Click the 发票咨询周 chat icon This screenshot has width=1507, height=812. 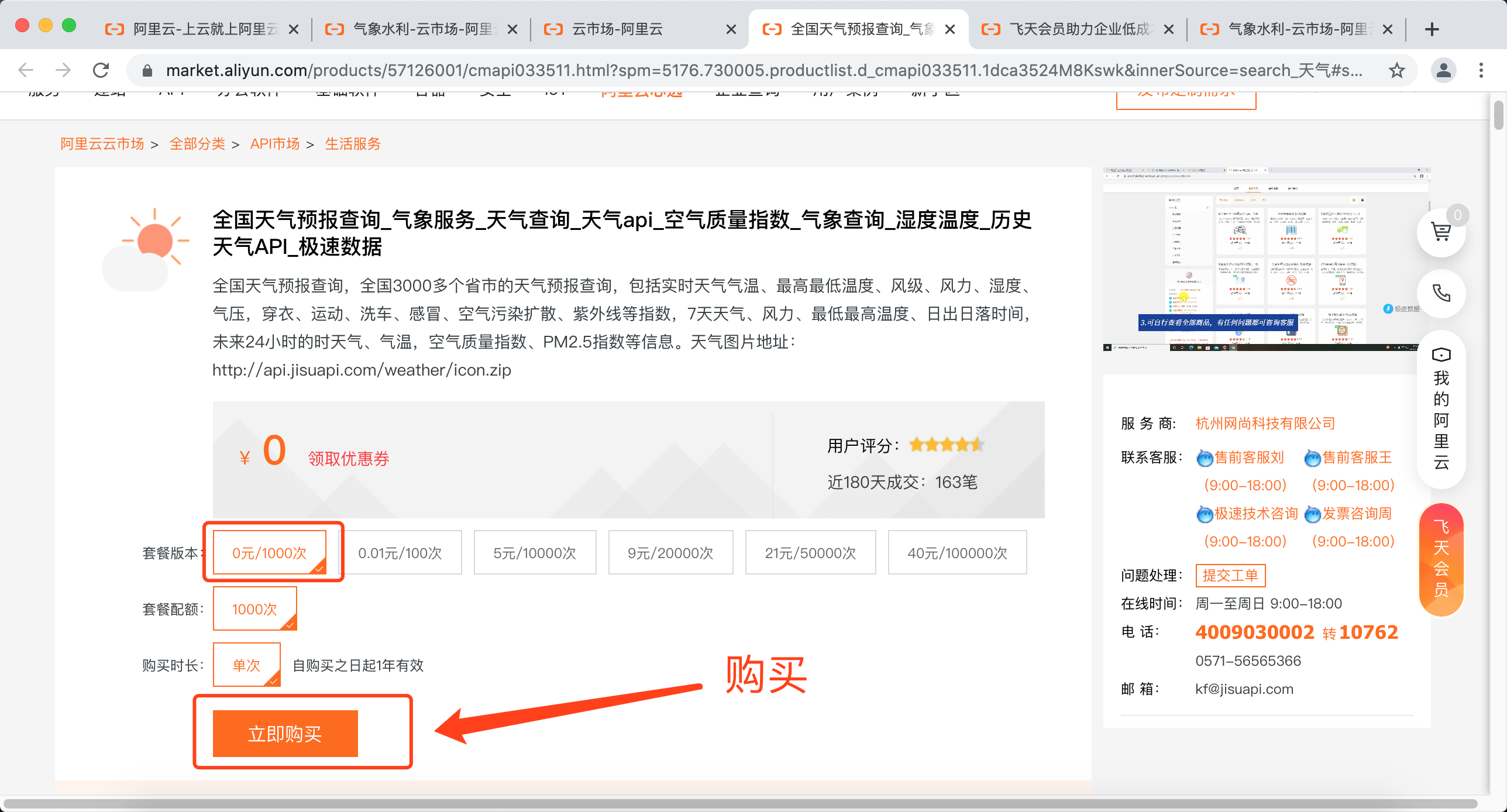pyautogui.click(x=1313, y=514)
